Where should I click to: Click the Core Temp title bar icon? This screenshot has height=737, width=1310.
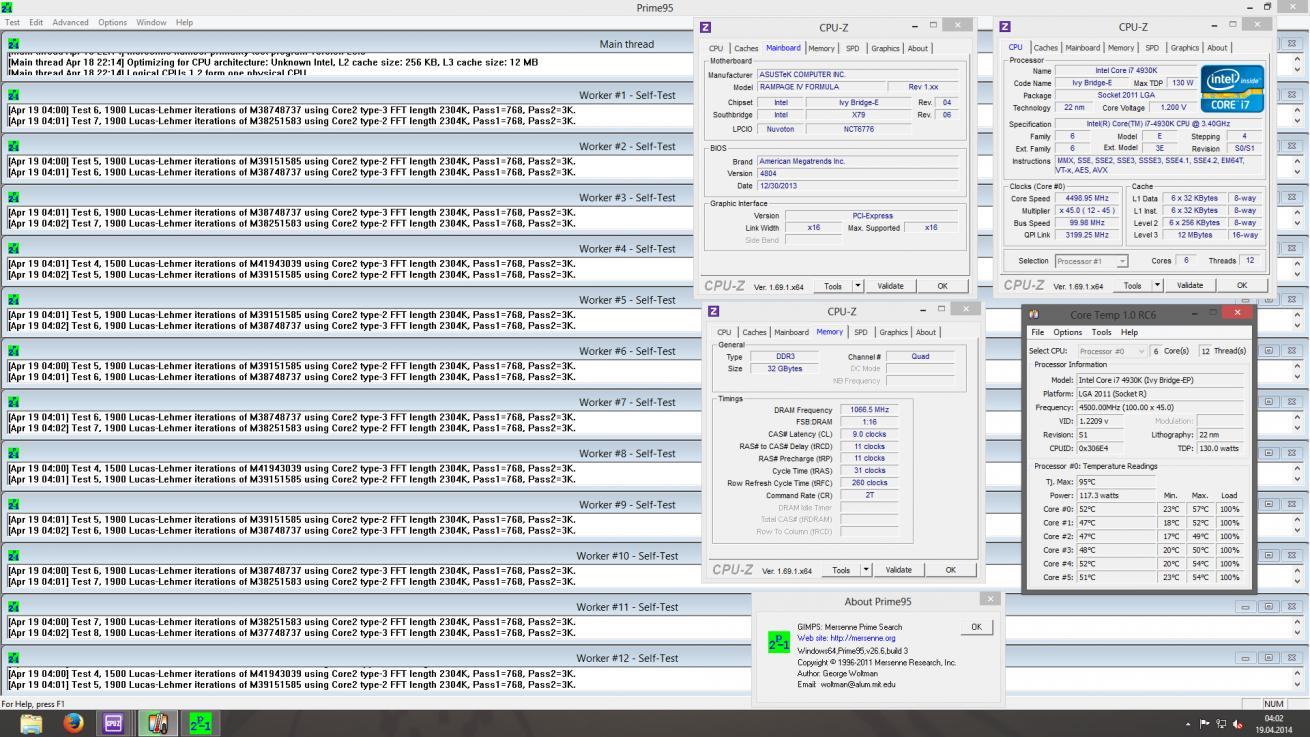pos(1034,313)
